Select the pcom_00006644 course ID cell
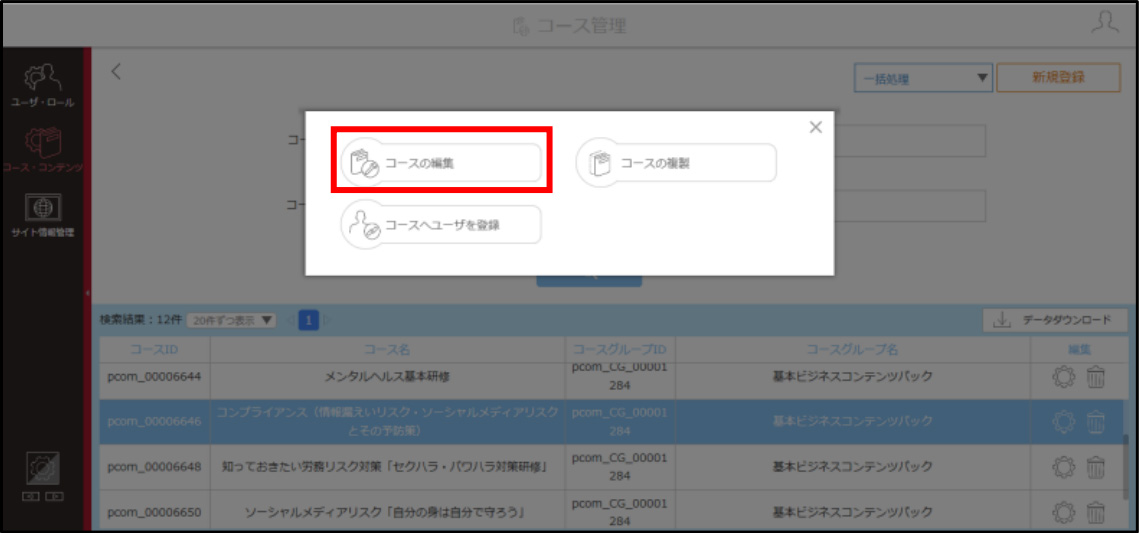The width and height of the screenshot is (1139, 533). pyautogui.click(x=155, y=377)
